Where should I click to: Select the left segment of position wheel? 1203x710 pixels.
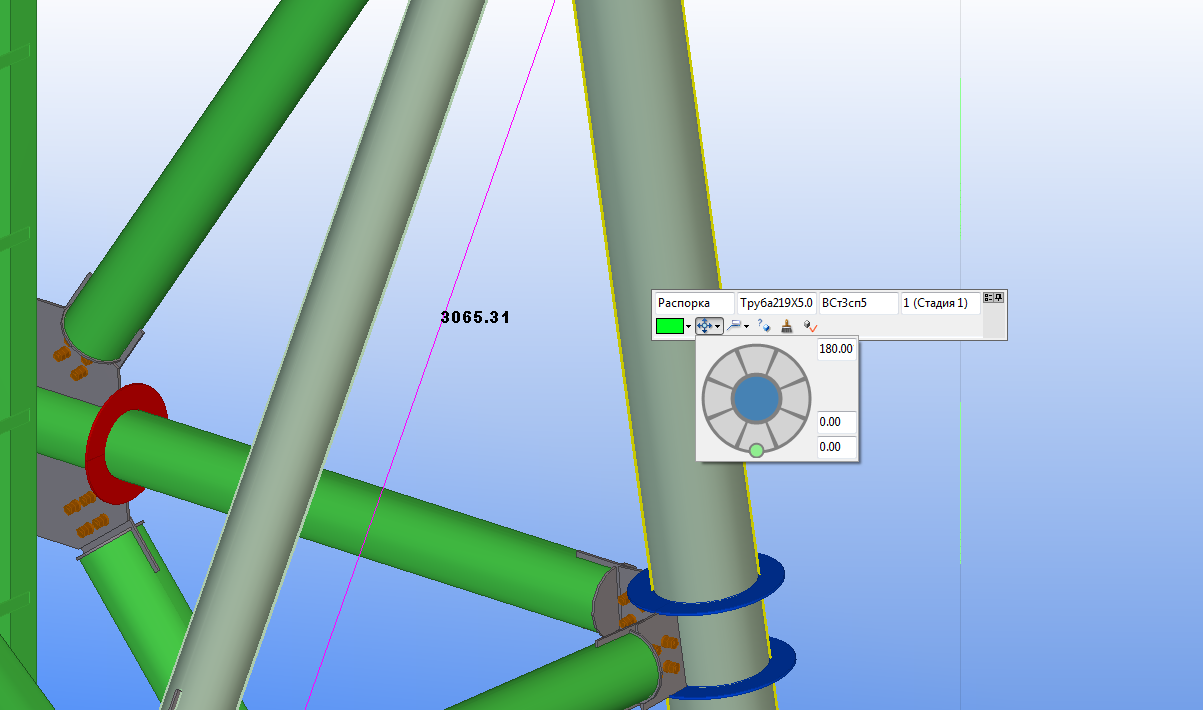click(x=715, y=399)
